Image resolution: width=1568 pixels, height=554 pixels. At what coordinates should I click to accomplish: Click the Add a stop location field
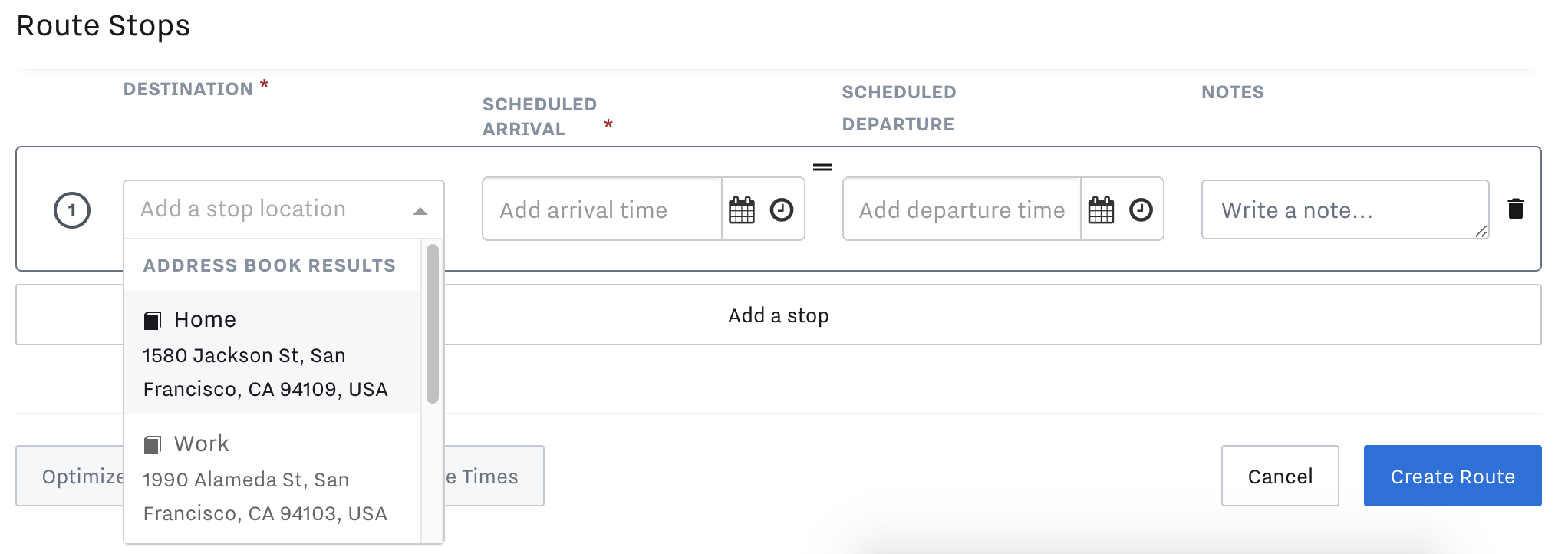click(284, 209)
